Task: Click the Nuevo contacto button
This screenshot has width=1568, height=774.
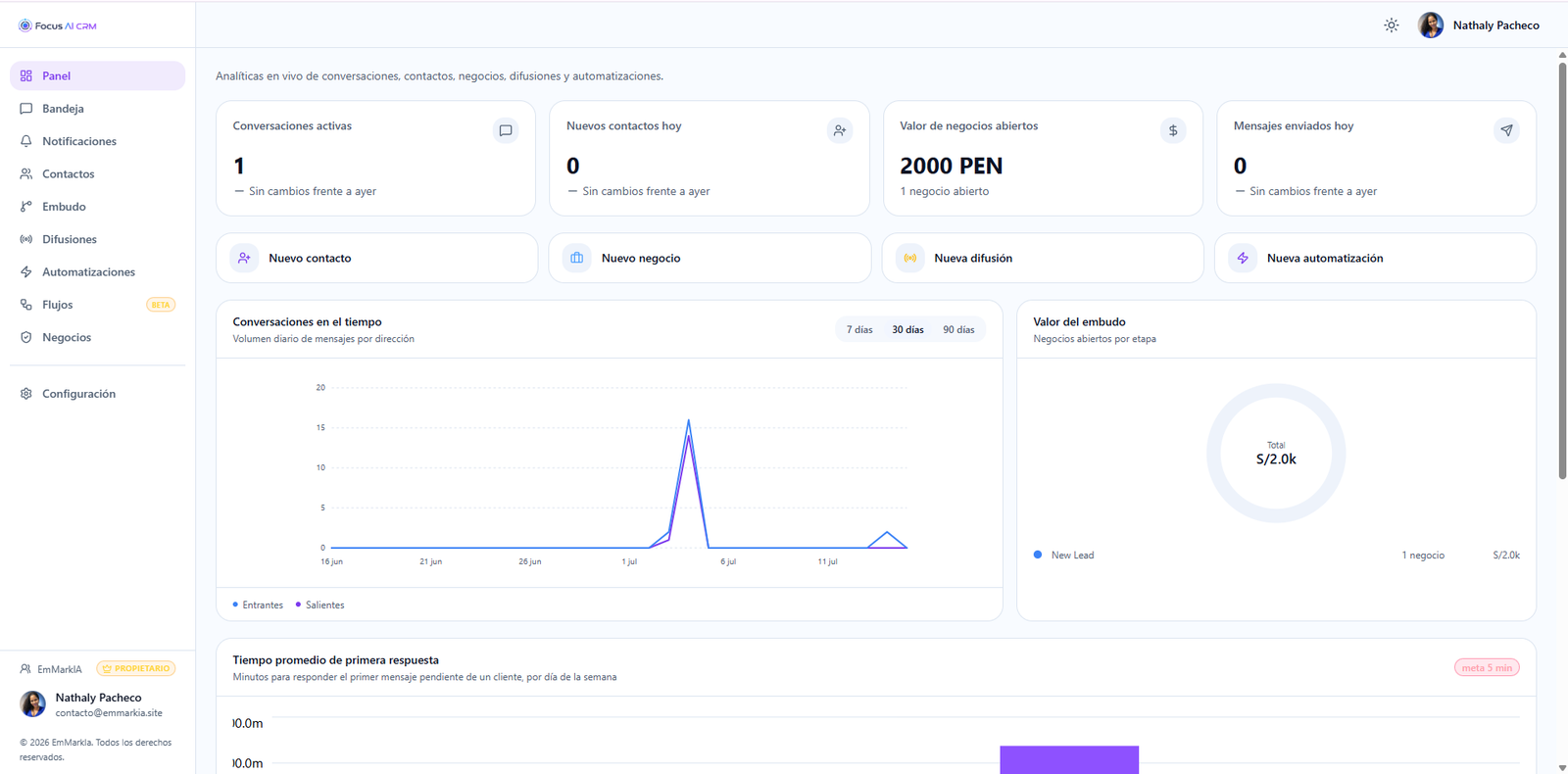Action: (376, 258)
